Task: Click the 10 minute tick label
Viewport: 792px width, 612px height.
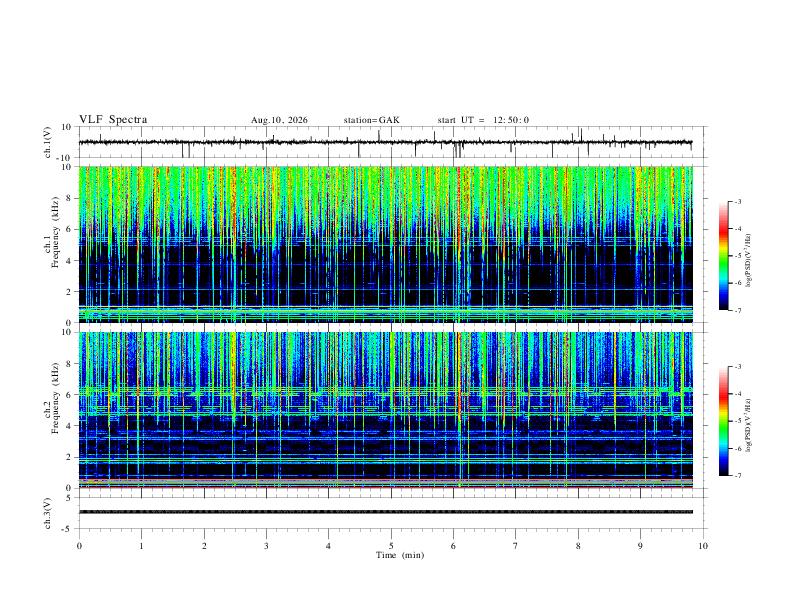Action: point(703,546)
